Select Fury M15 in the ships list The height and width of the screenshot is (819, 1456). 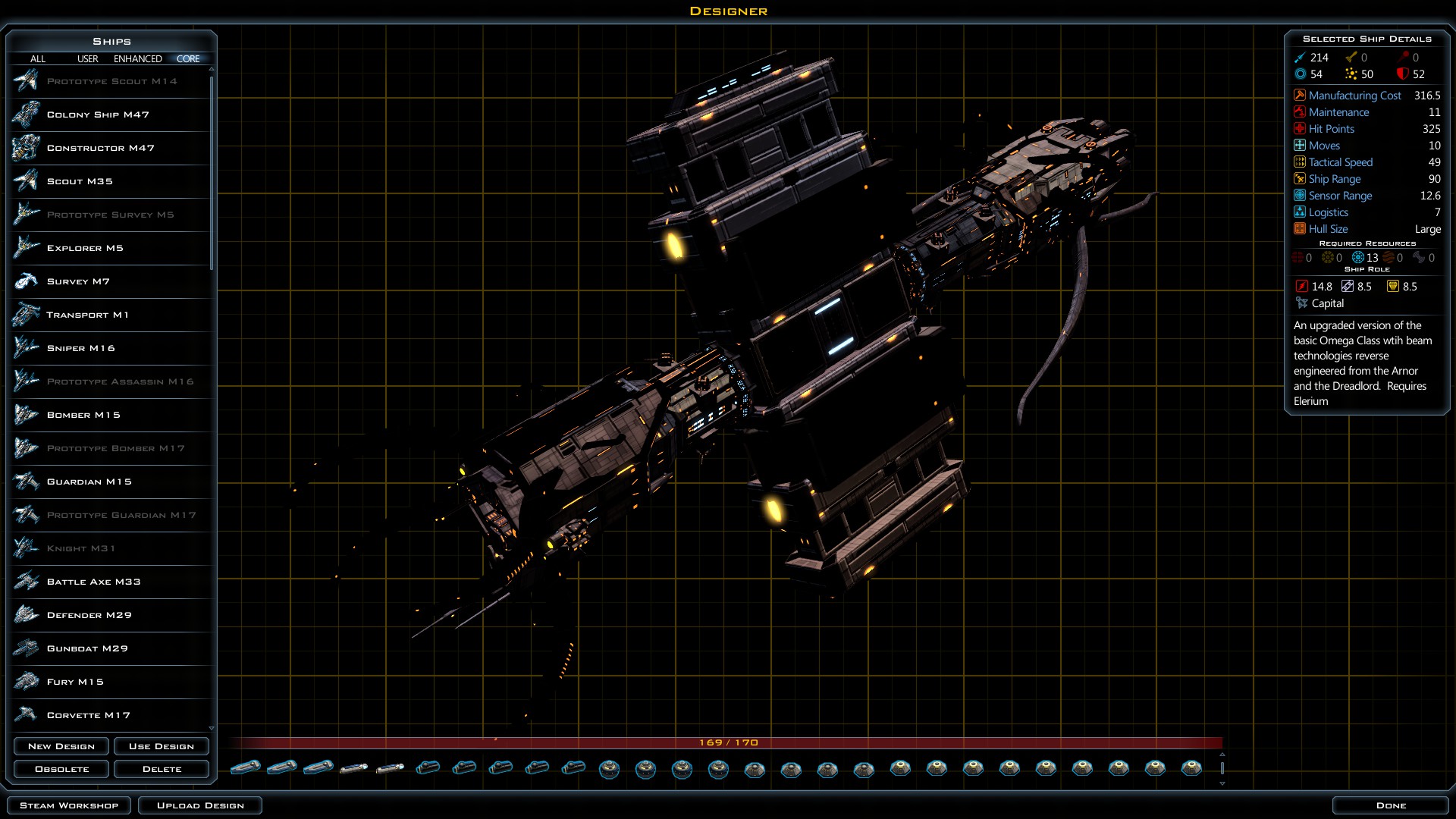click(111, 682)
